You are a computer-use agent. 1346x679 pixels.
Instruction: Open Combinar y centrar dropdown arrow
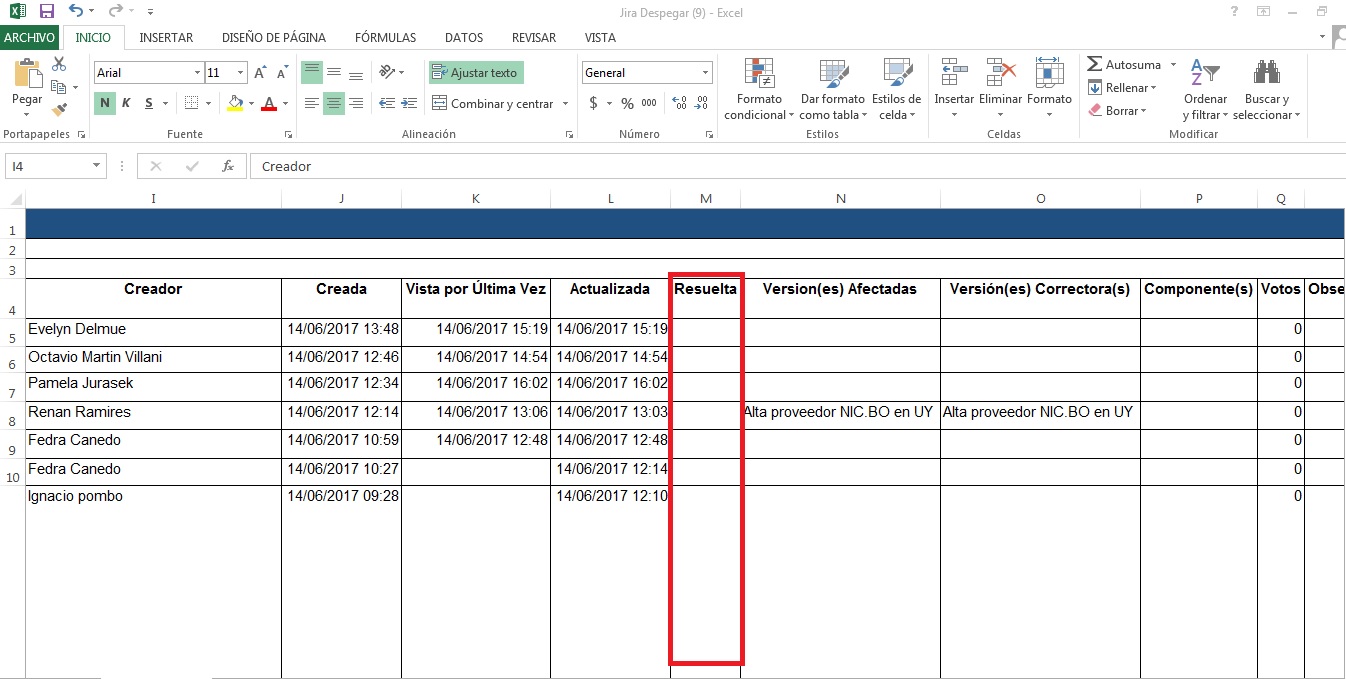[x=565, y=104]
